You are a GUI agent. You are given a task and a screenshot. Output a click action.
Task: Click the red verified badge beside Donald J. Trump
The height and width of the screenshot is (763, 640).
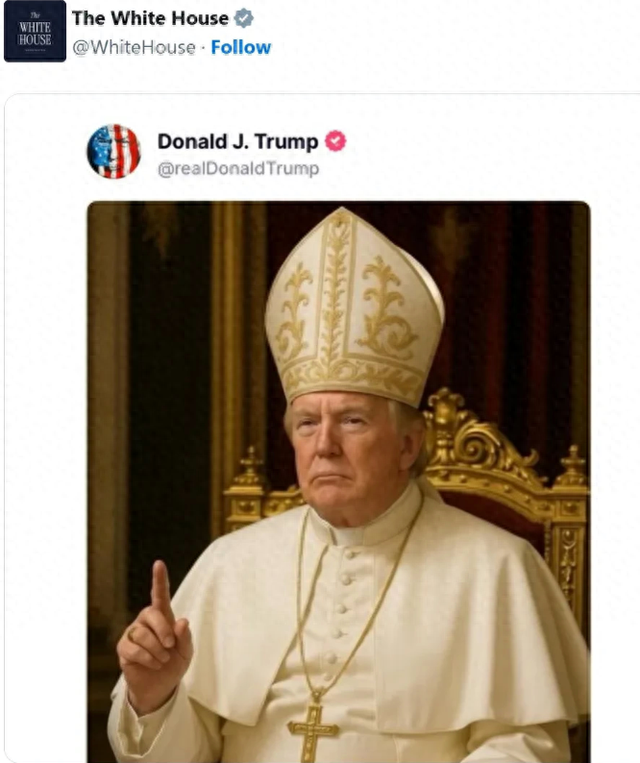tap(335, 141)
